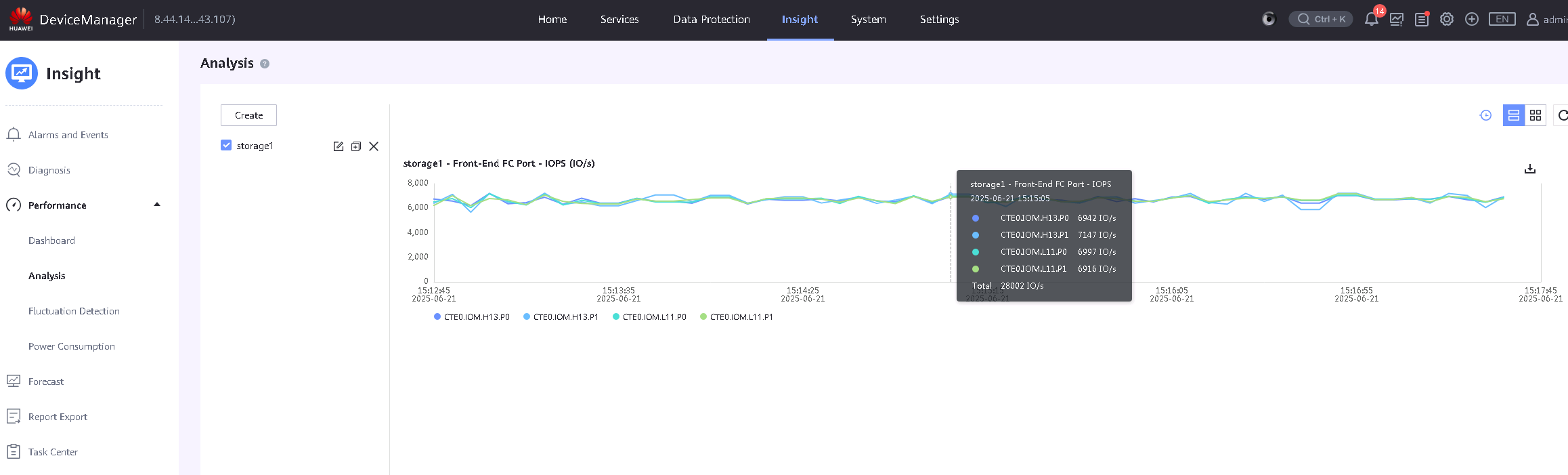Toggle CTE0.IOM.H13.P0 legend series
1568x475 pixels.
pyautogui.click(x=472, y=317)
